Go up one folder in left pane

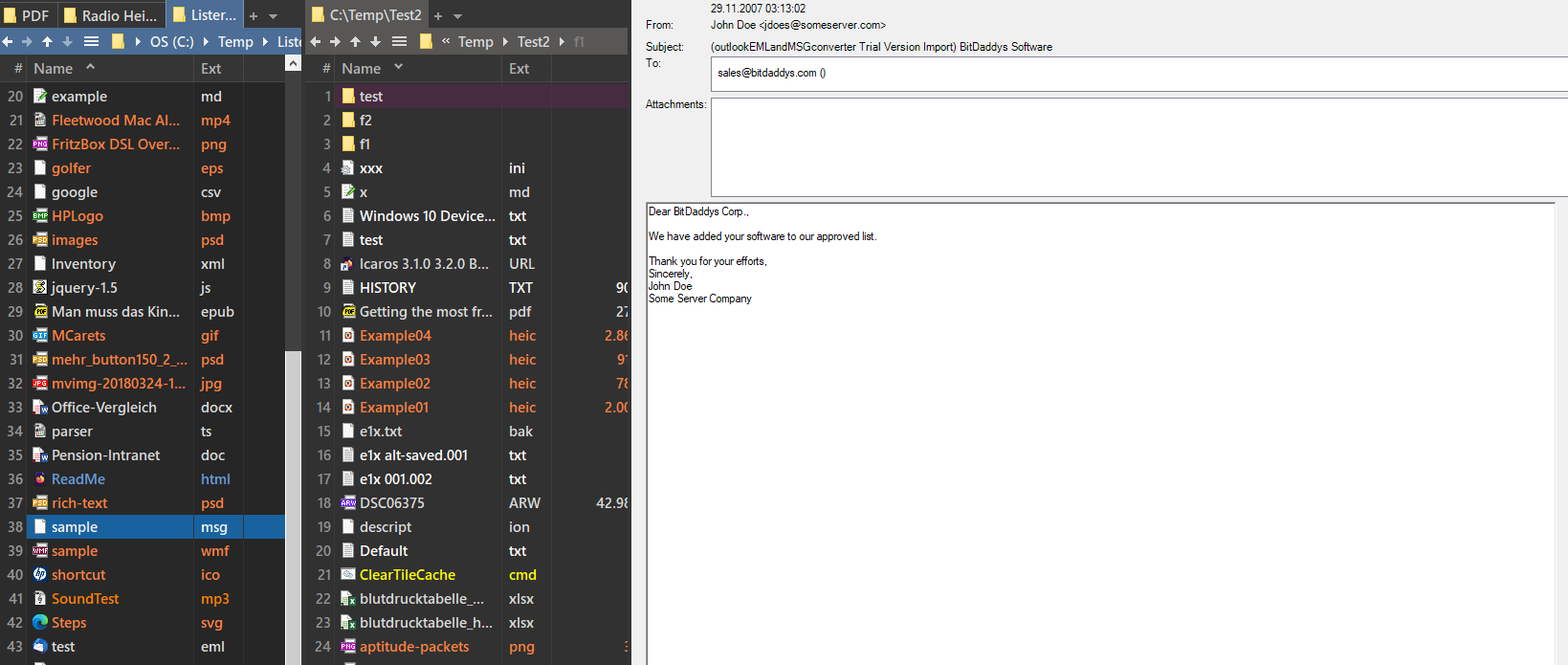click(x=47, y=42)
